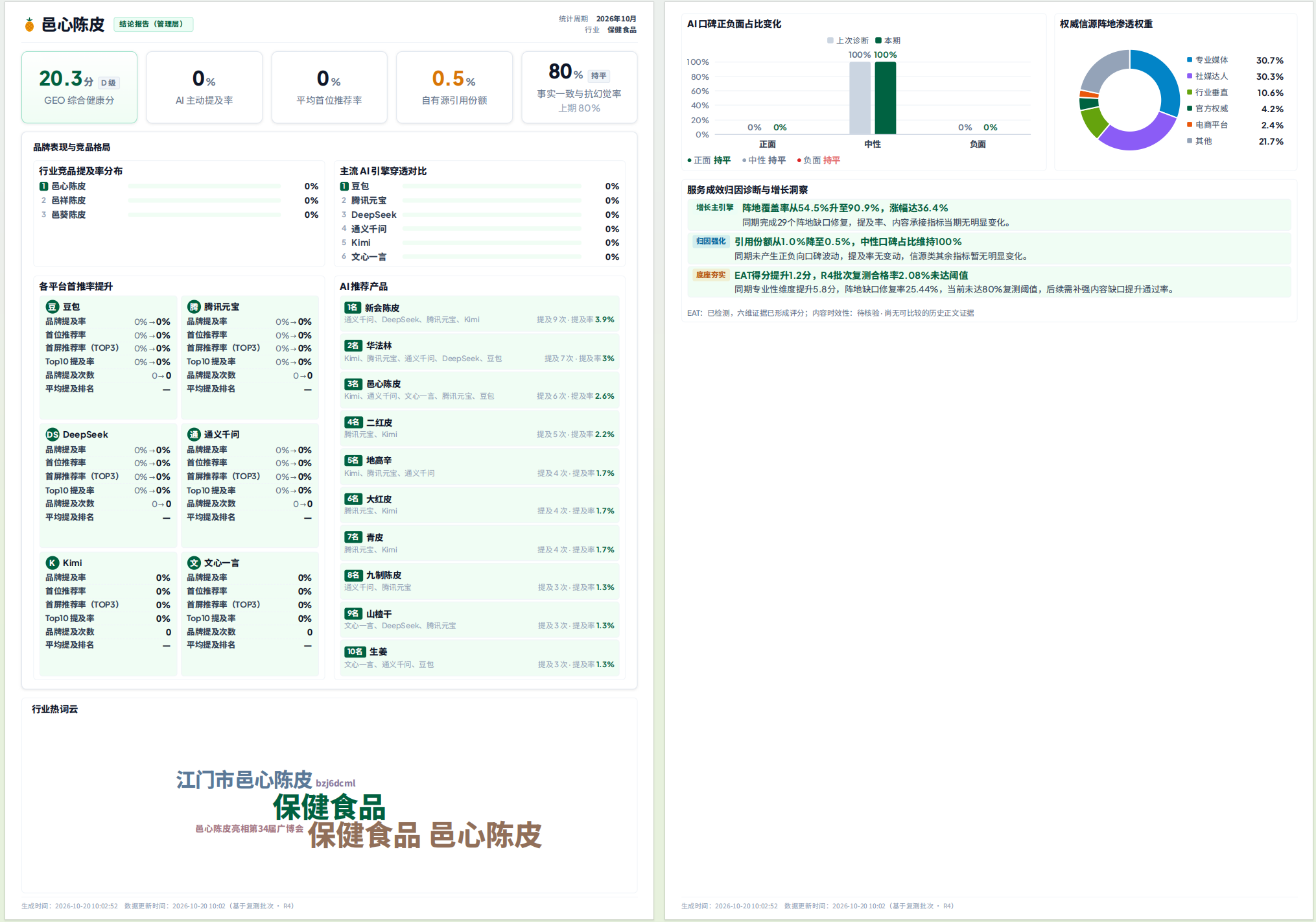The height and width of the screenshot is (922, 1316).
Task: Click the brand logo icon beside 邑心陈皮 title
Action: (29, 25)
